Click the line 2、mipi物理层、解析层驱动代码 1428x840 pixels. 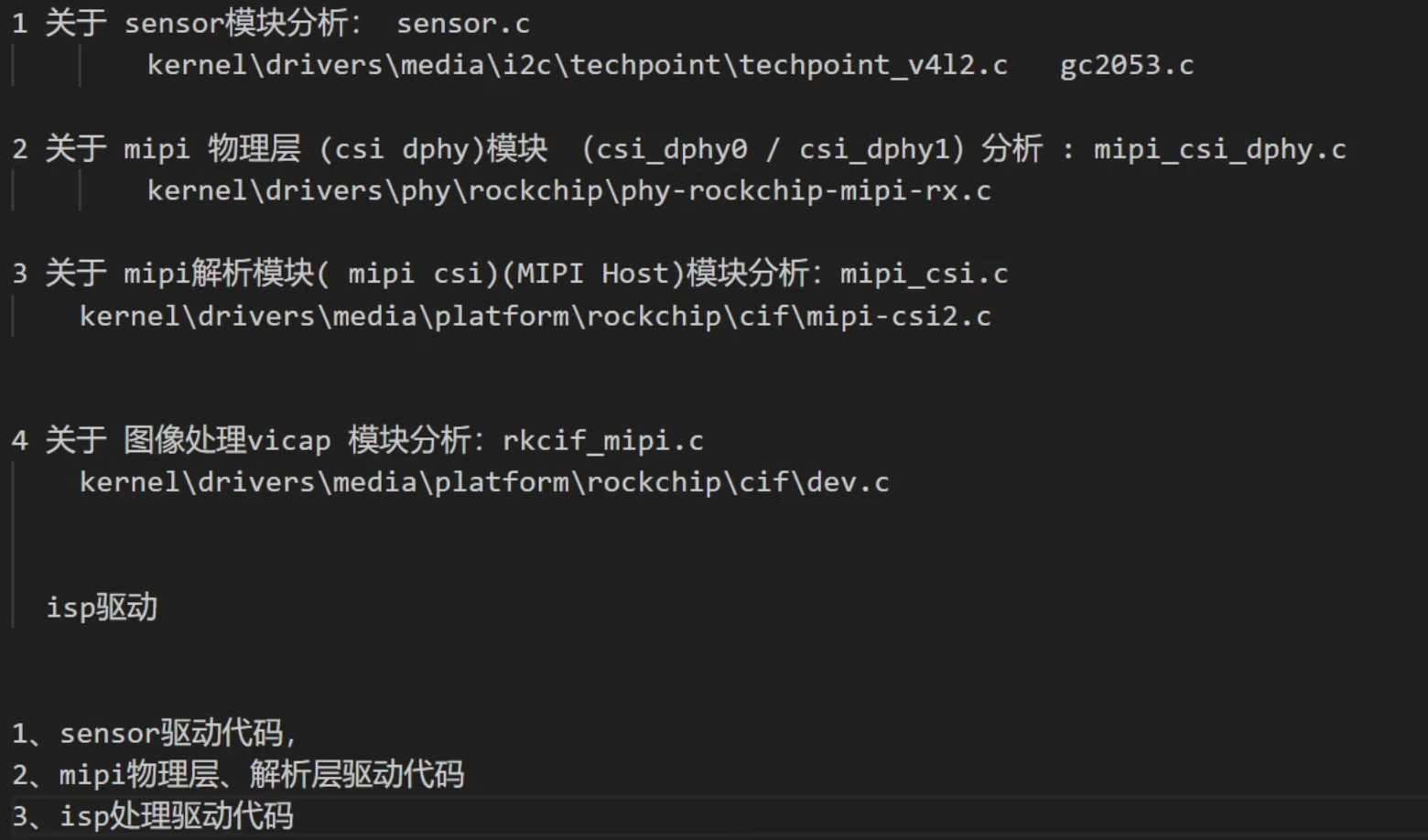tap(238, 775)
